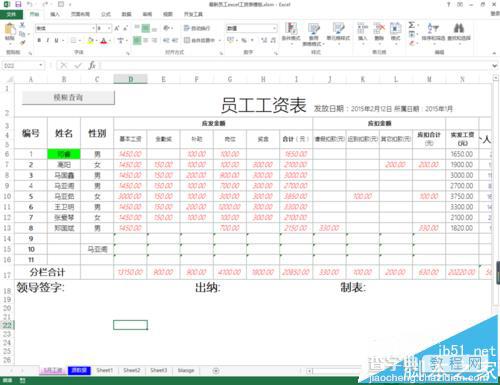500x385 pixels.
Task: Redo the last undone action
Action: pos(44,4)
